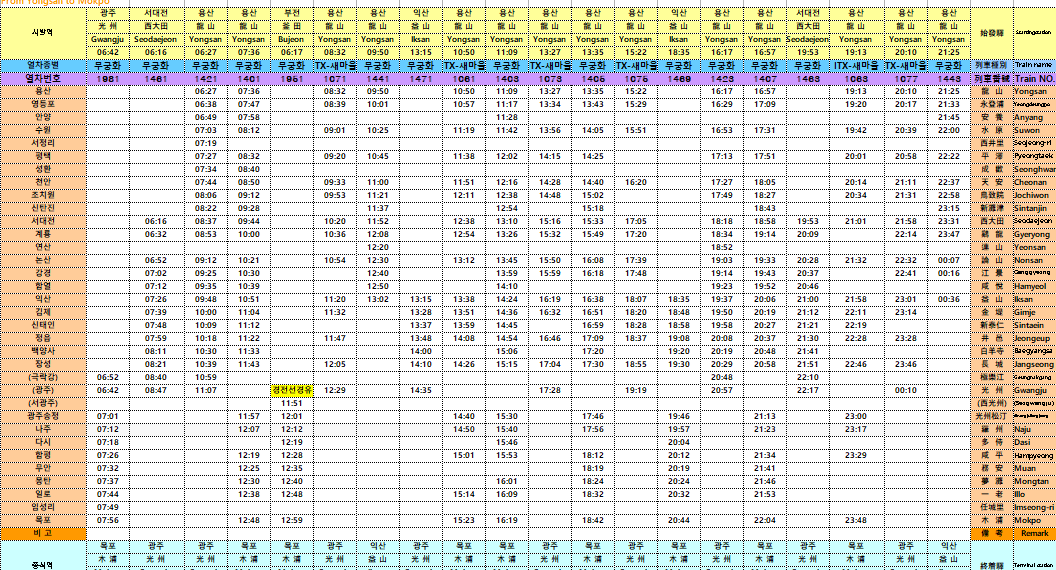Select the 시발역 header cell

click(43, 32)
